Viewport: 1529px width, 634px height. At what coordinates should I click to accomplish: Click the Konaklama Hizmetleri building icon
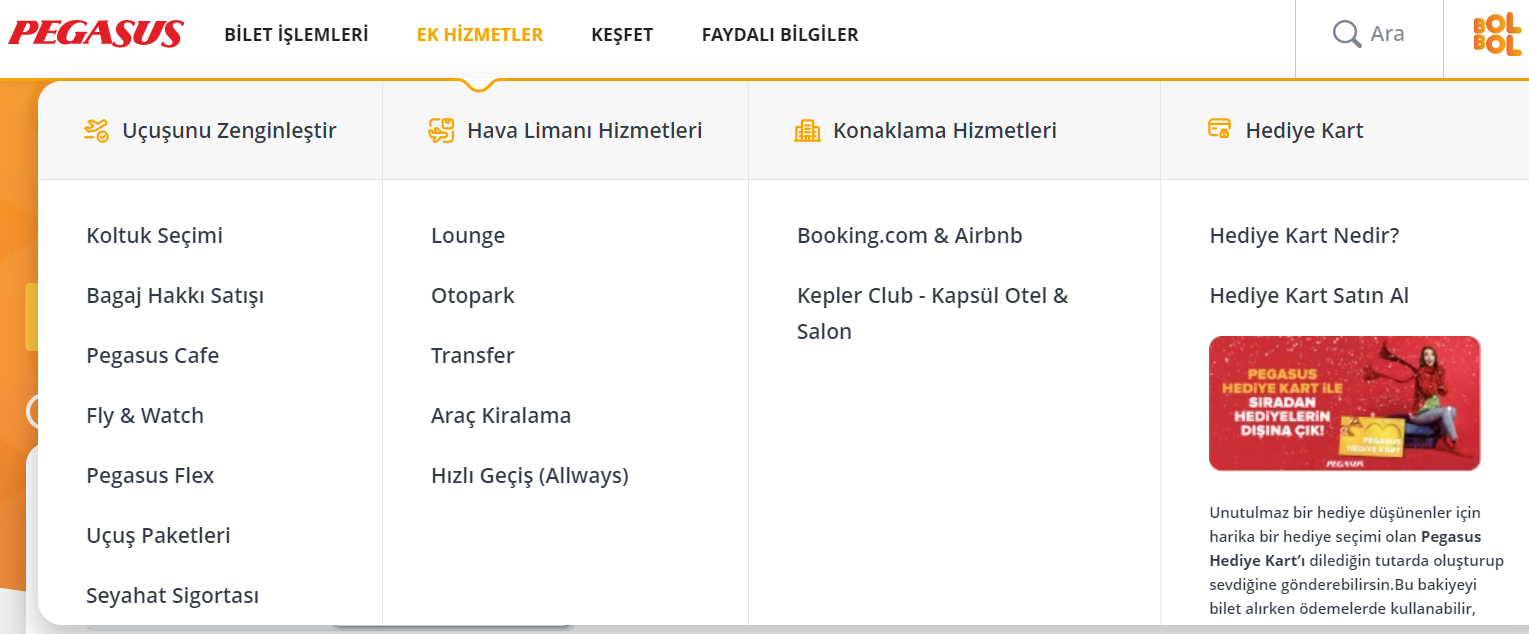point(807,130)
